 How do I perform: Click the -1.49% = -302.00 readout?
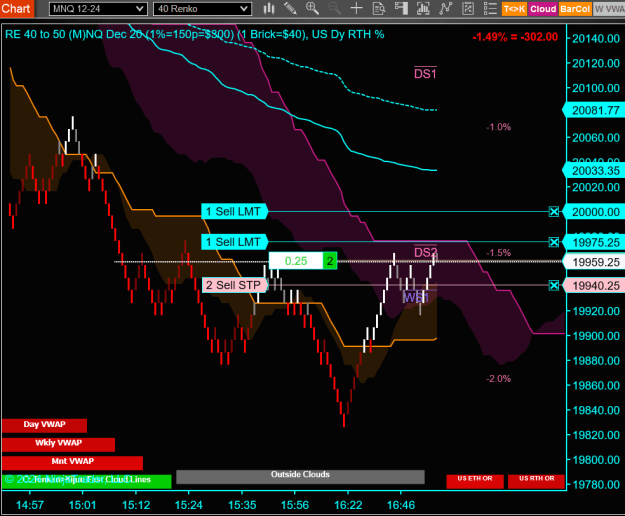coord(515,37)
